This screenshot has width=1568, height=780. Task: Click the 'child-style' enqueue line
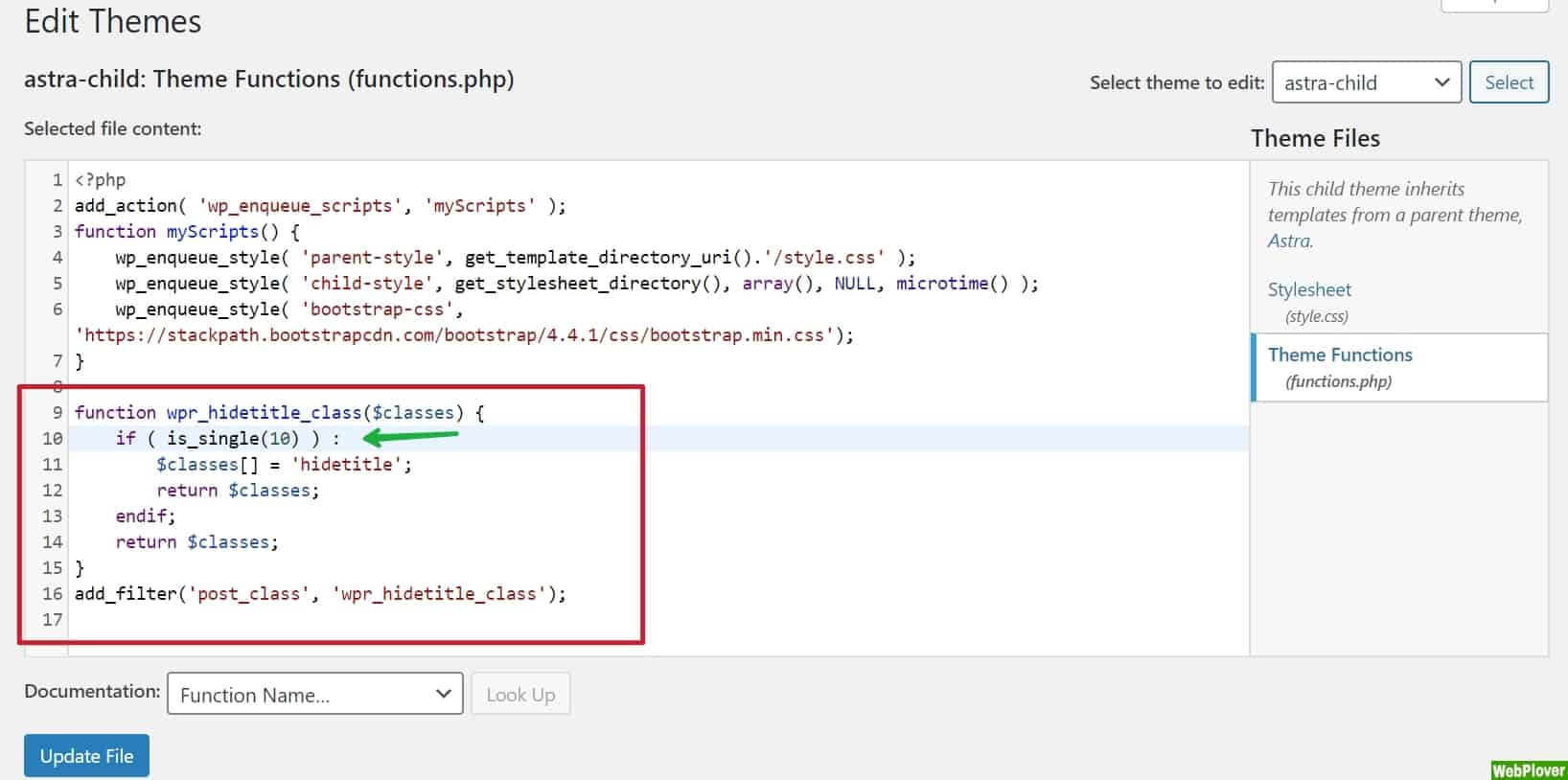click(576, 284)
